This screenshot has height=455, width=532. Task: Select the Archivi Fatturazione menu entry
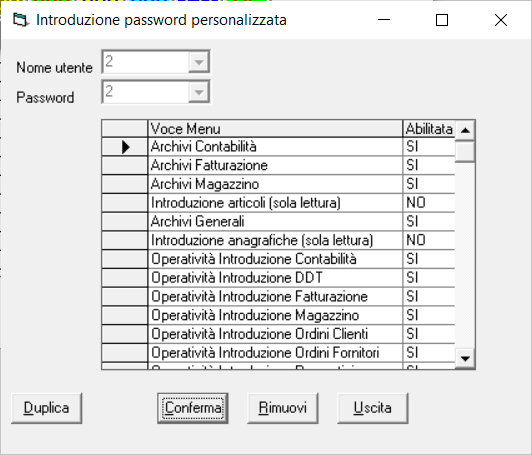[275, 166]
